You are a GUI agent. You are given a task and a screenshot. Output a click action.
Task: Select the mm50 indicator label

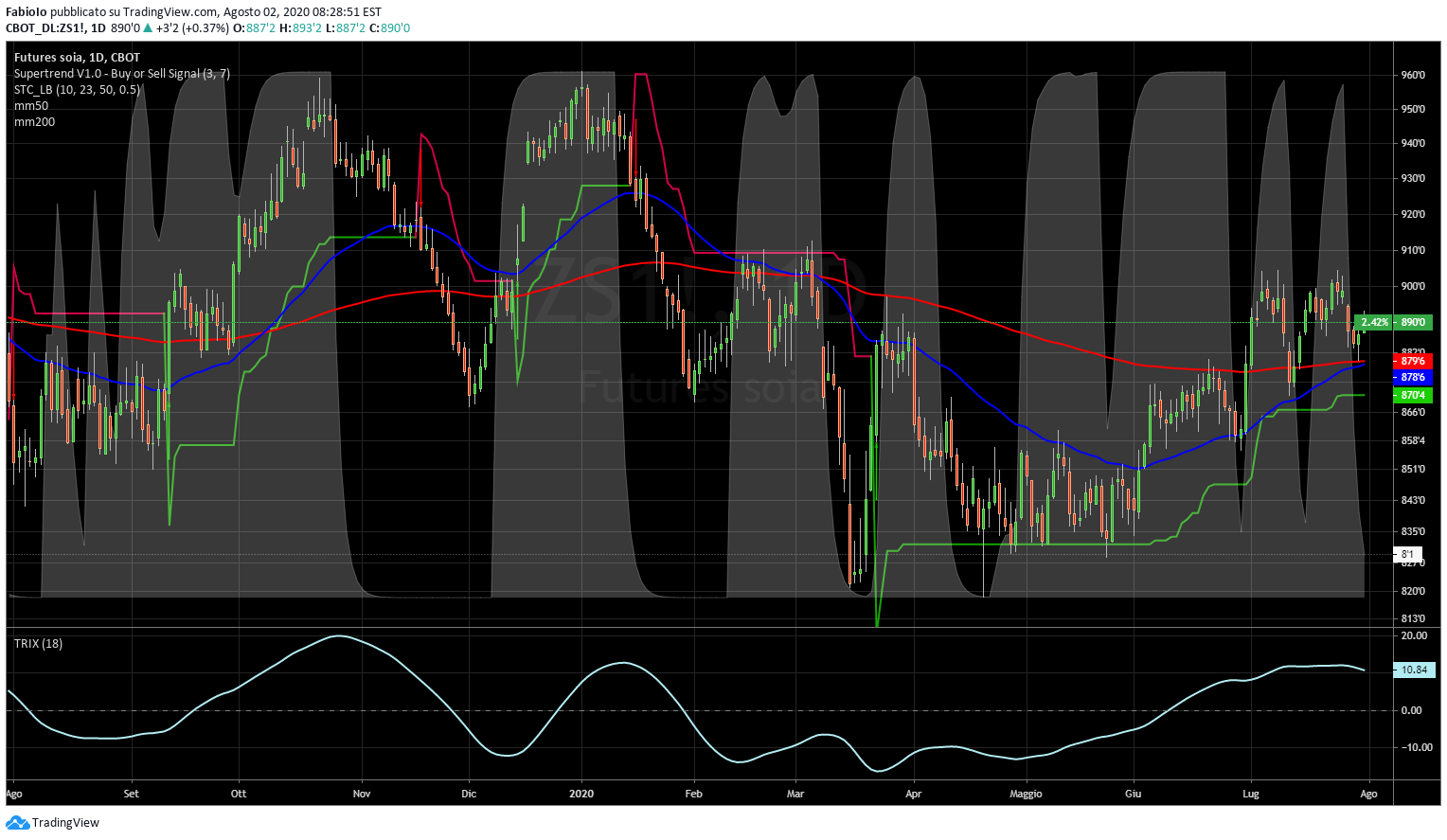[x=31, y=105]
